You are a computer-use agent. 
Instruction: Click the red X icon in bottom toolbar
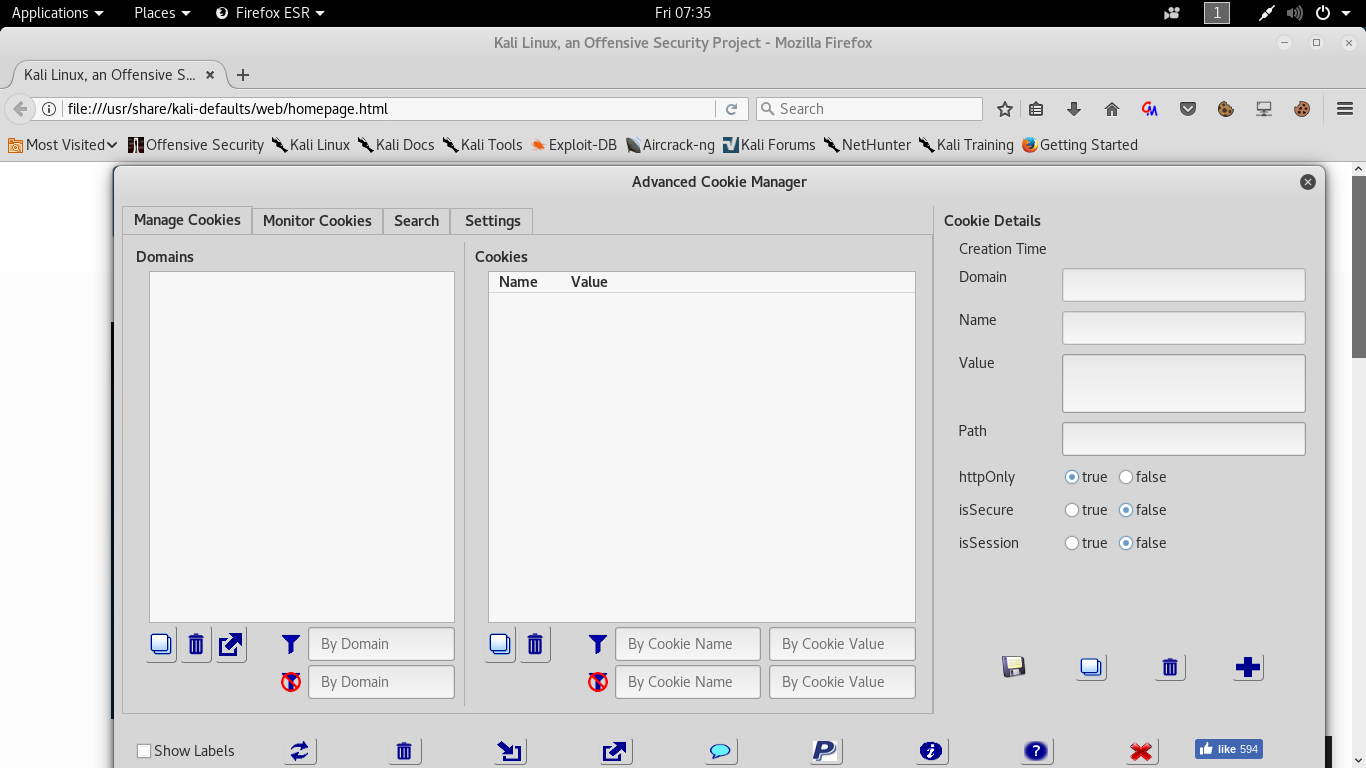tap(1141, 751)
